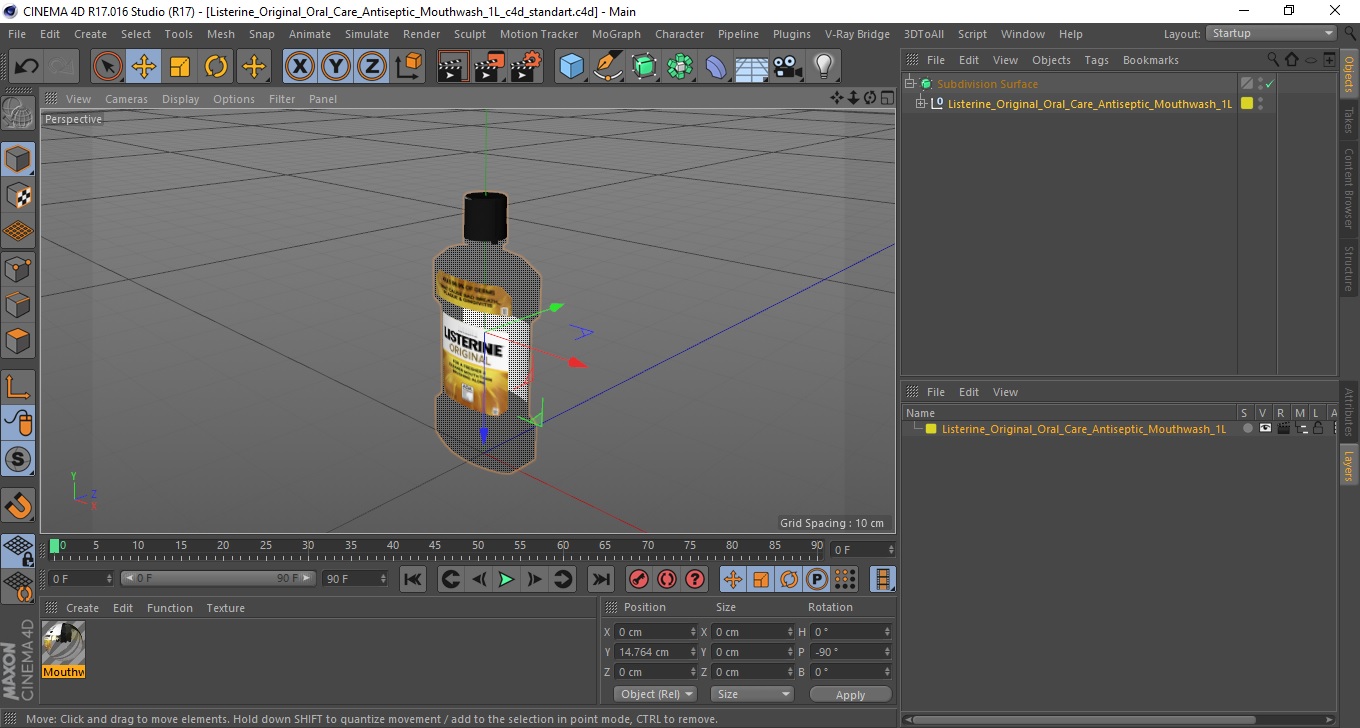
Task: Click the P rotation field -90°
Action: (x=851, y=652)
